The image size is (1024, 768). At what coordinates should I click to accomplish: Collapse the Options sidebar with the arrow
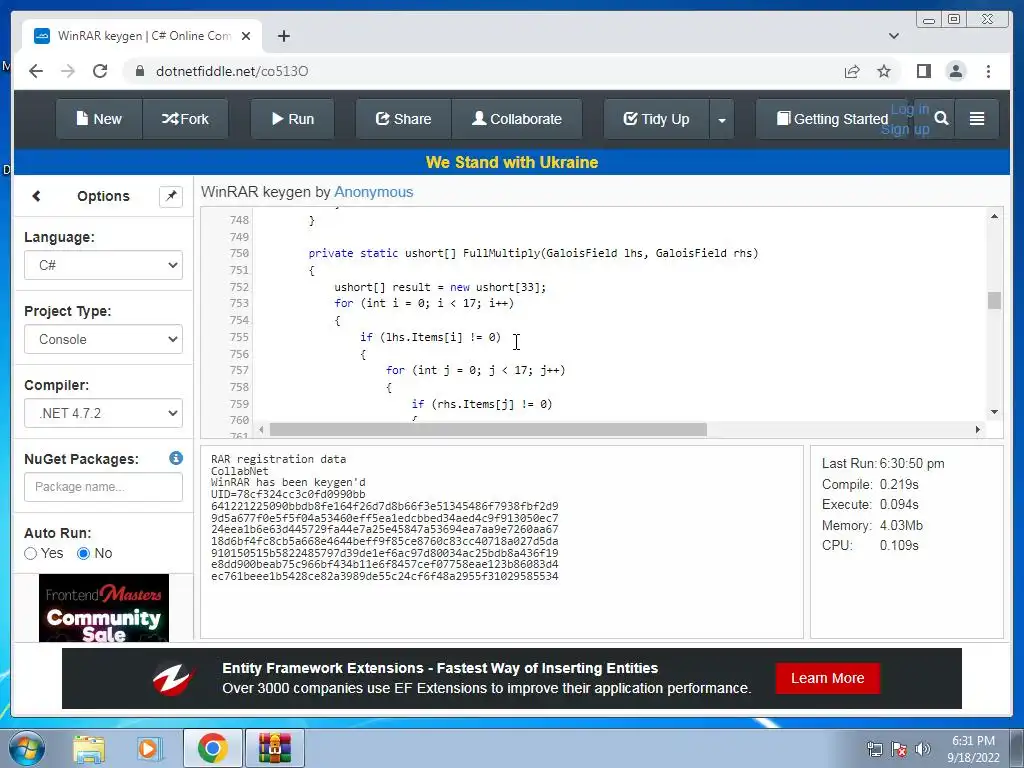[x=37, y=196]
